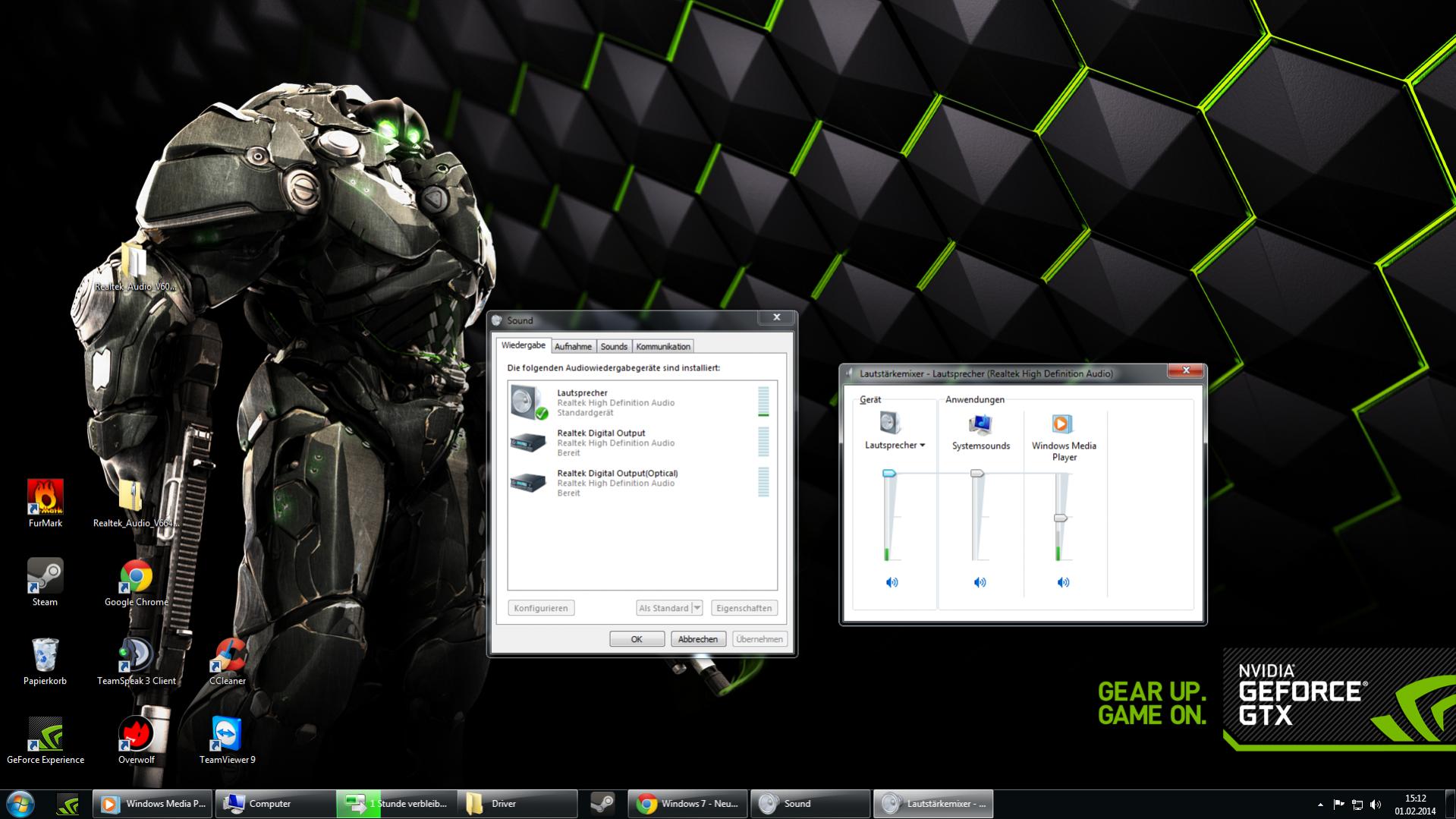Switch to the Aufnahme tab
The height and width of the screenshot is (819, 1456).
pyautogui.click(x=573, y=347)
